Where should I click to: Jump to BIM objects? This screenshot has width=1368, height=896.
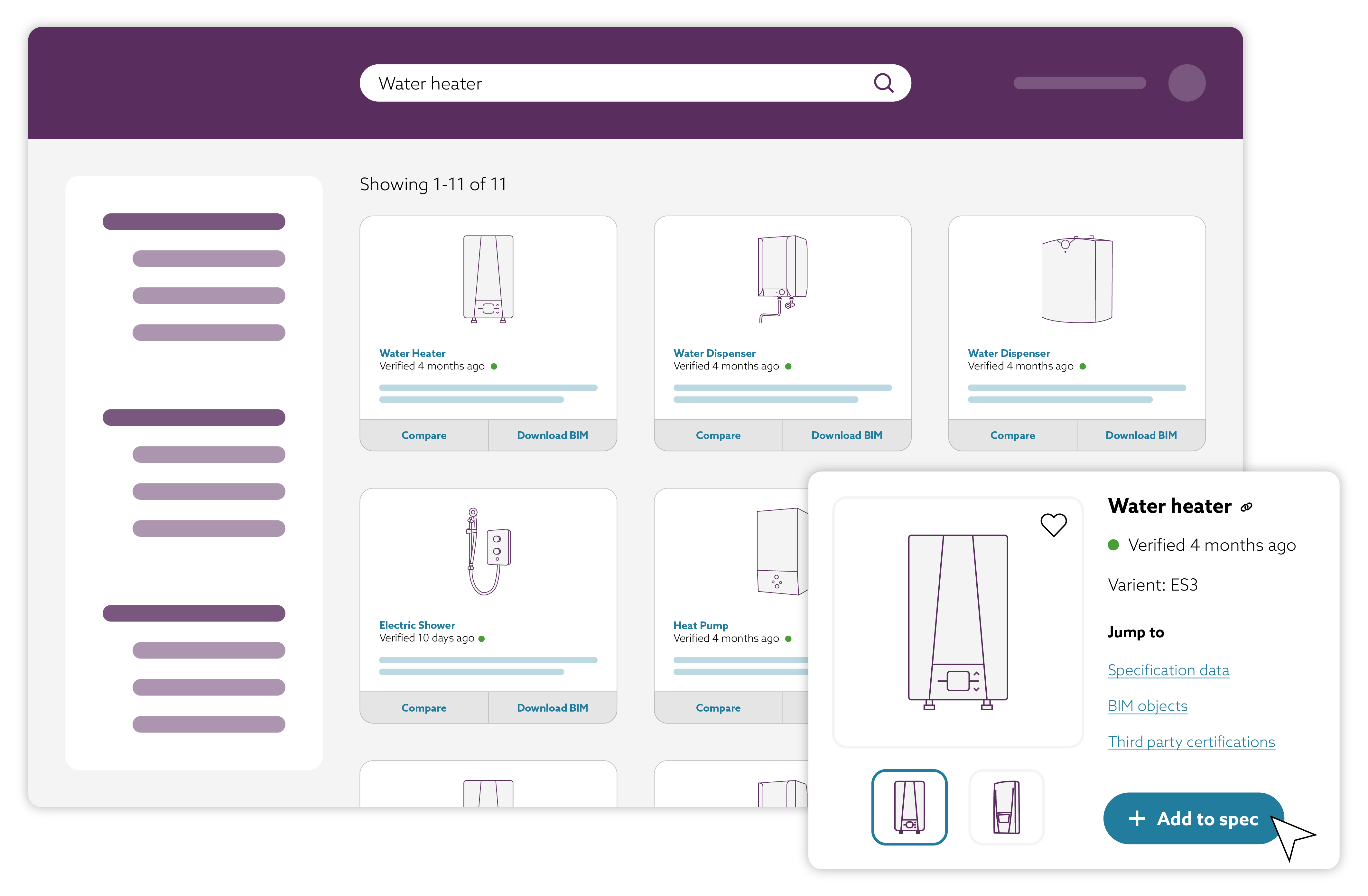pos(1147,706)
